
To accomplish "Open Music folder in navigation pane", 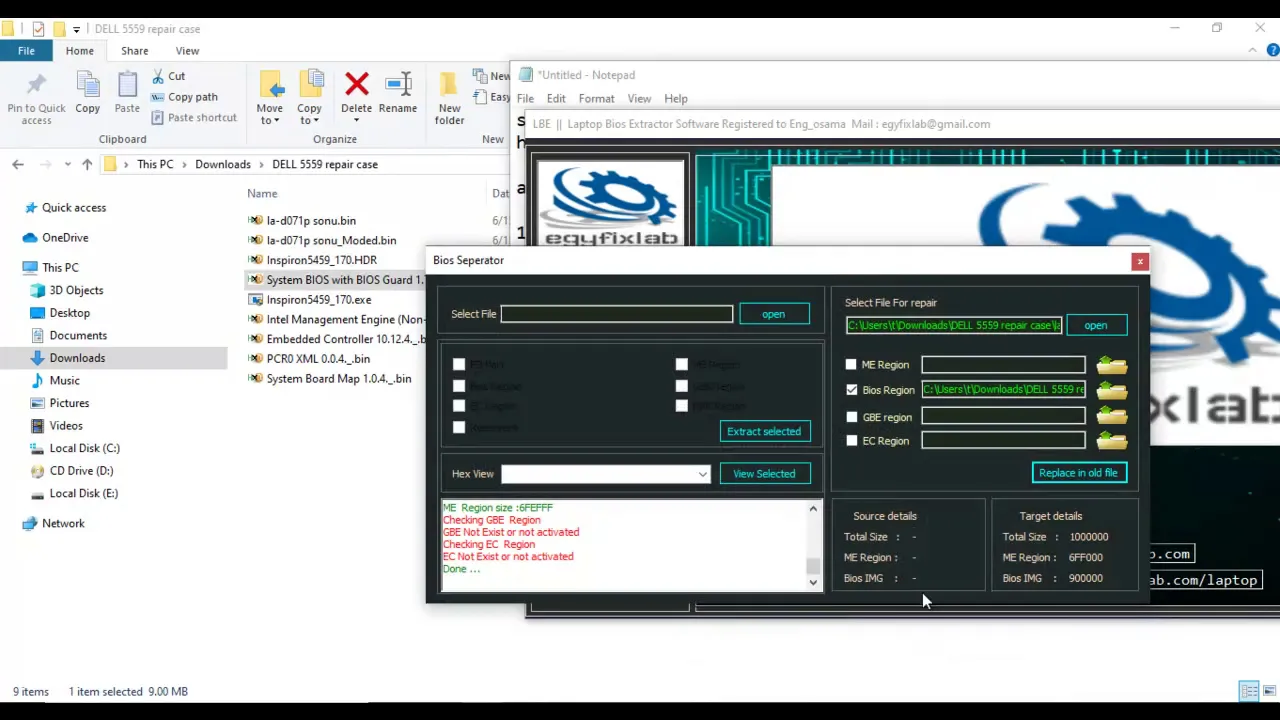I will [65, 380].
